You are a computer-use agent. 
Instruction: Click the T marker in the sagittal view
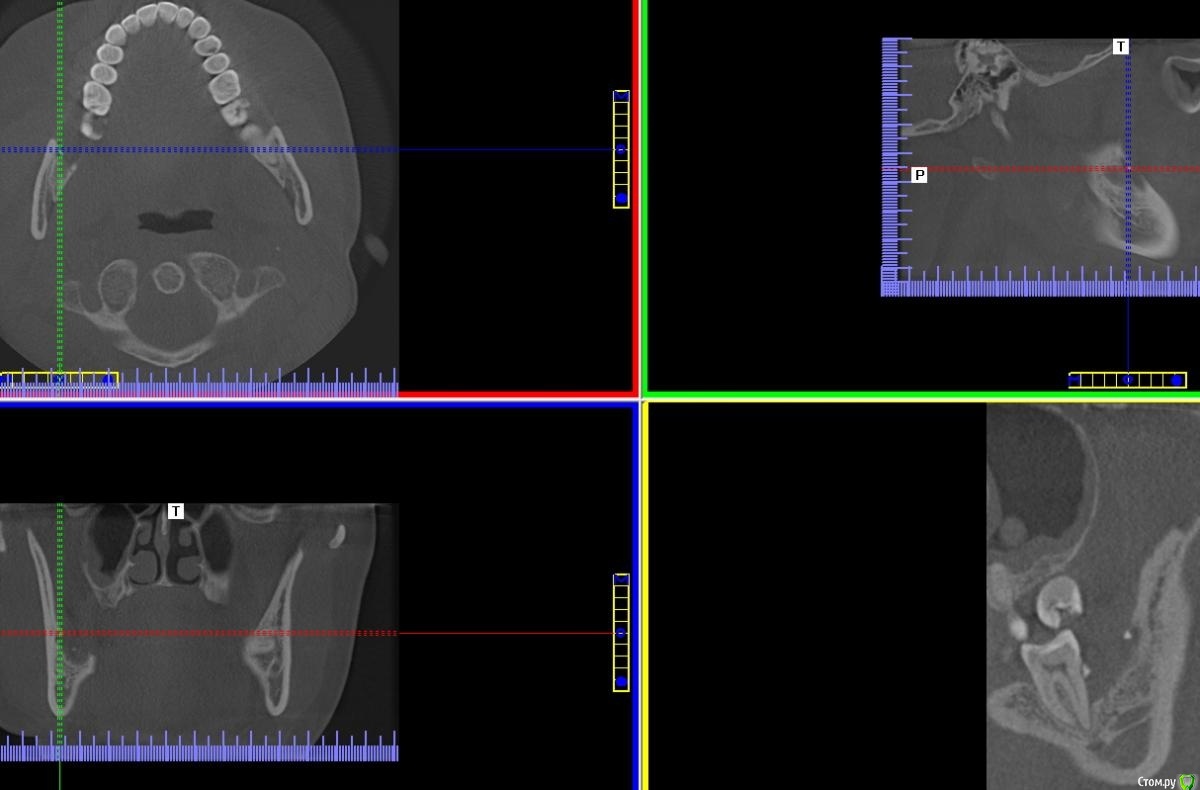click(1121, 47)
